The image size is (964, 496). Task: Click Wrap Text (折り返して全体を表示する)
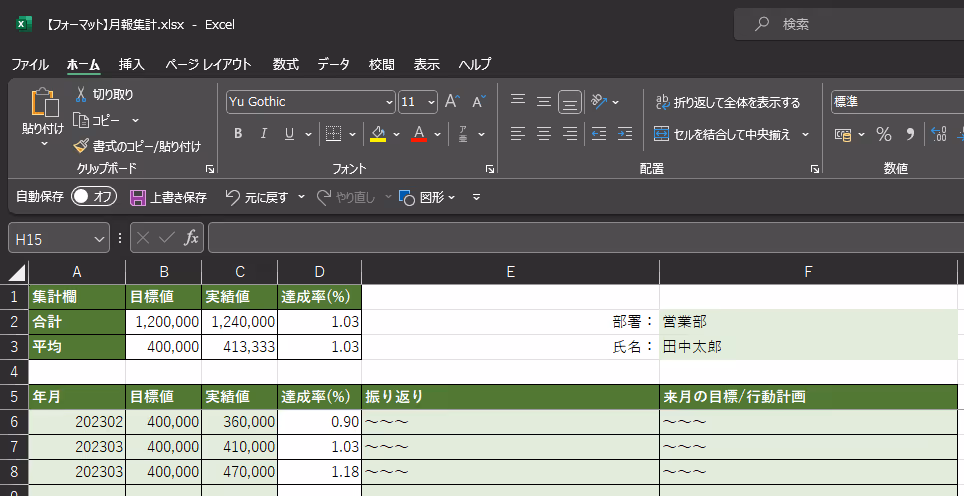pos(729,103)
